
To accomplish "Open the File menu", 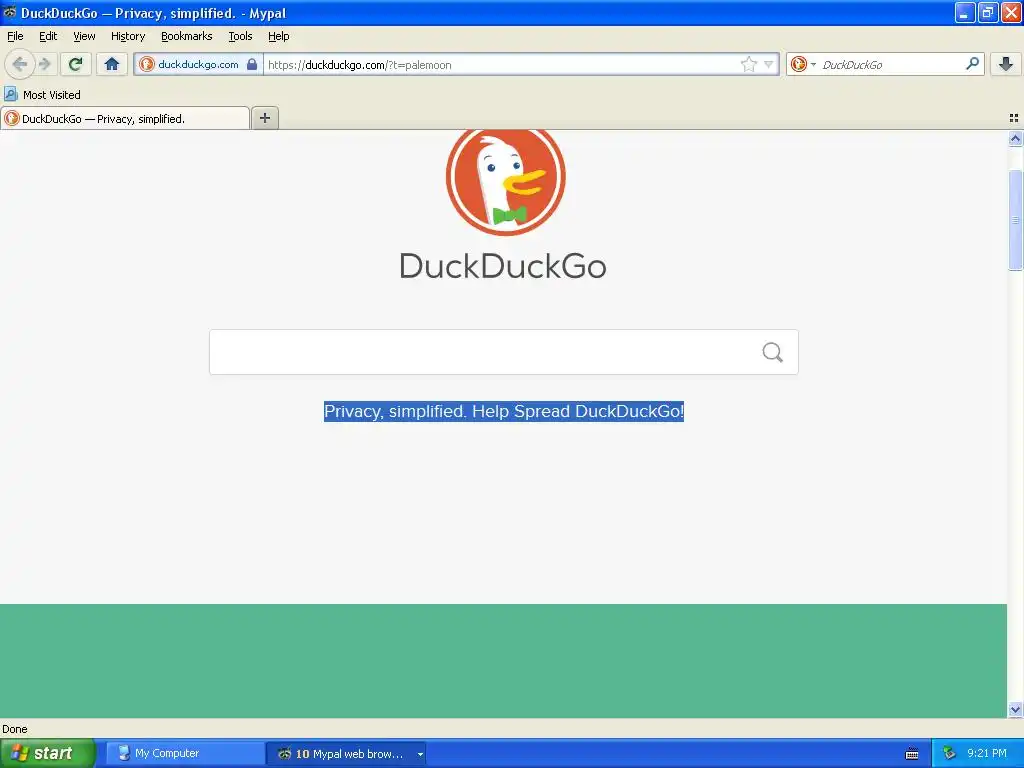I will pyautogui.click(x=15, y=36).
